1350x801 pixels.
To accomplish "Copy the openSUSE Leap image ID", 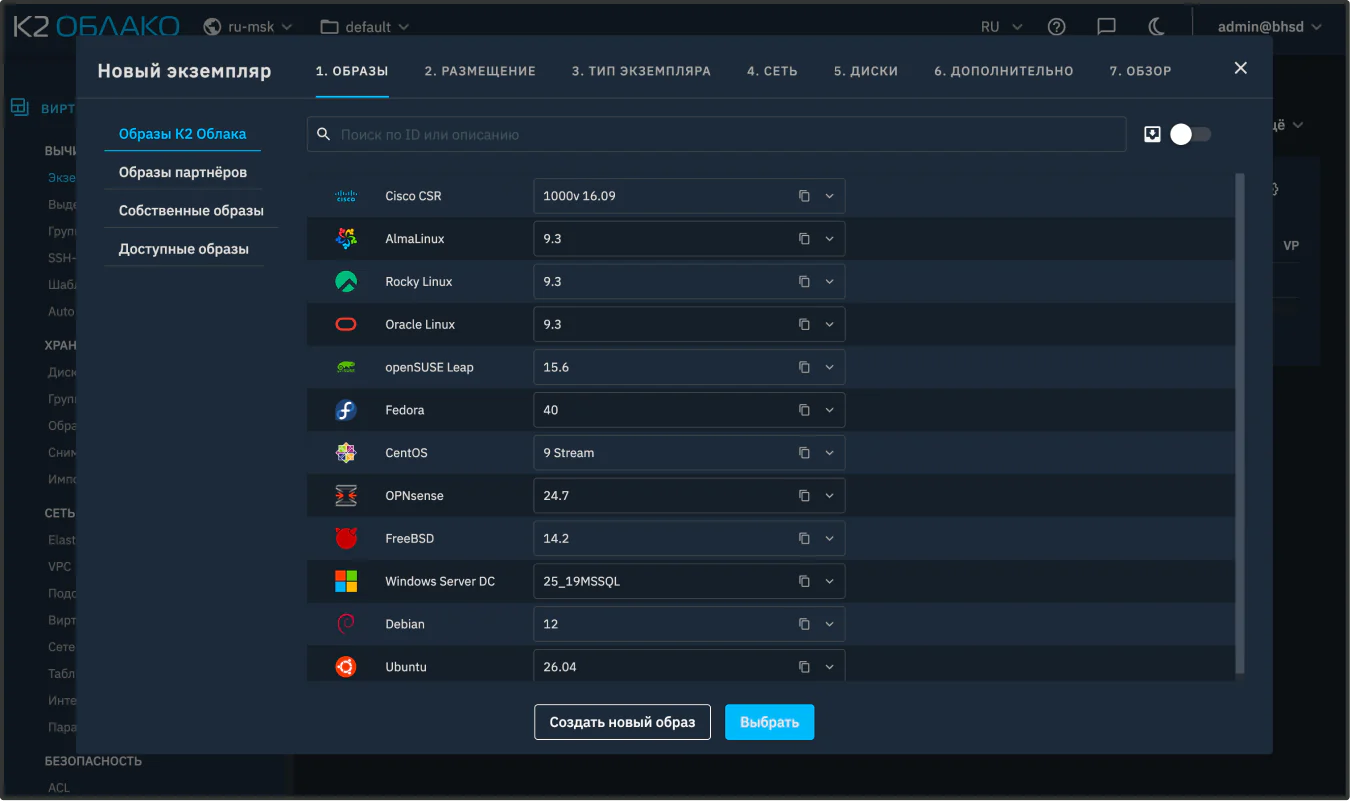I will pyautogui.click(x=804, y=368).
